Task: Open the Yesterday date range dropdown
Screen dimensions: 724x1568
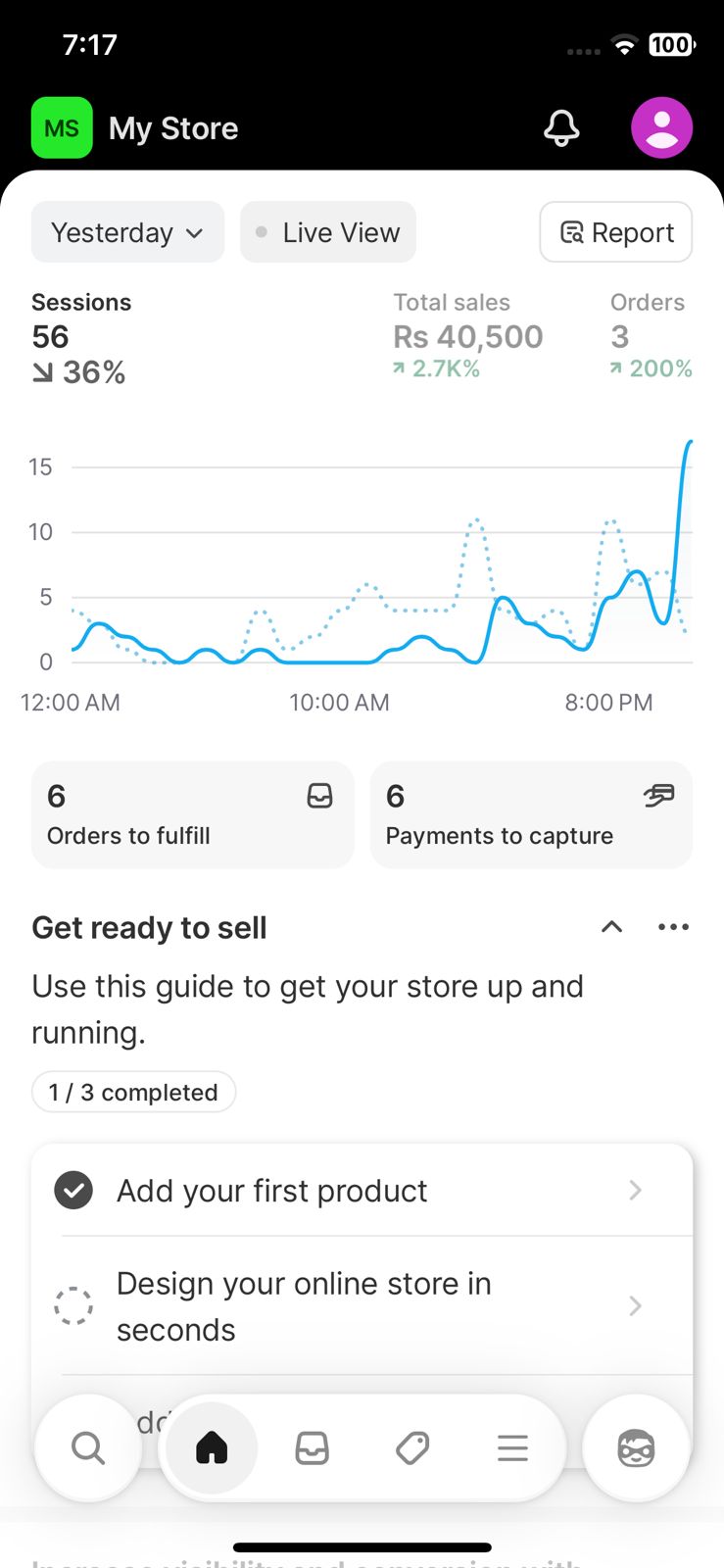Action: [x=127, y=232]
